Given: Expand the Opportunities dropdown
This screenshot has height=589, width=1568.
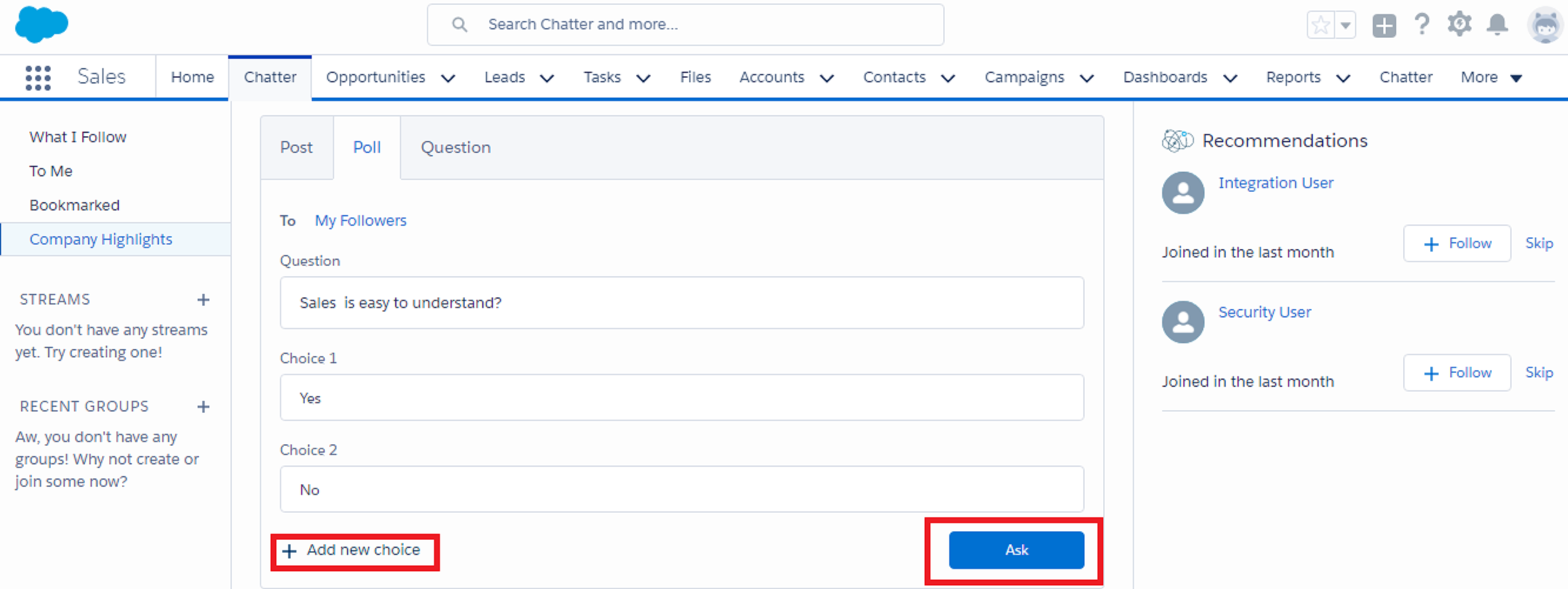Looking at the screenshot, I should click(449, 78).
